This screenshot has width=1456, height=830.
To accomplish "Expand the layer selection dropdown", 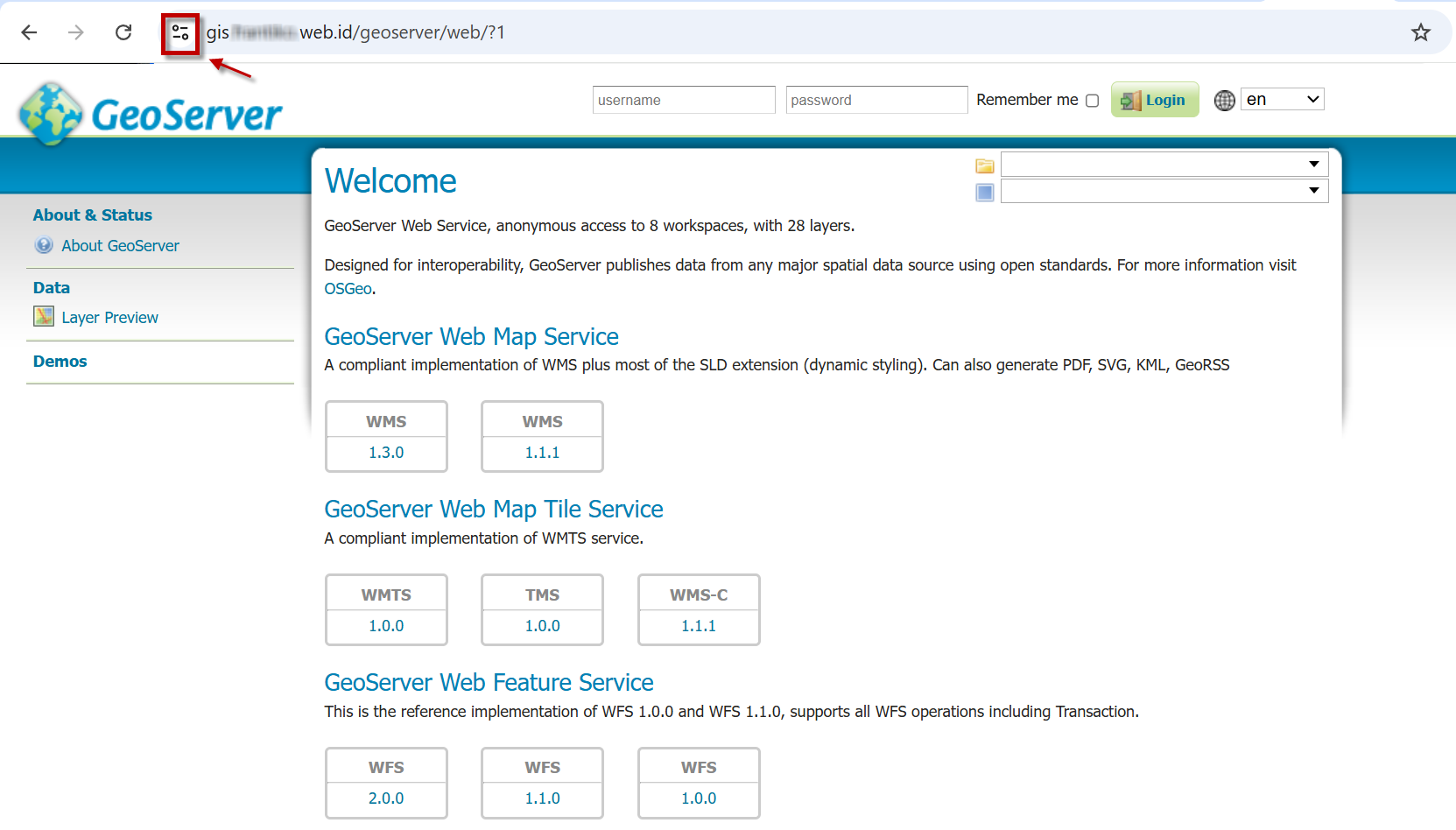I will 1164,191.
